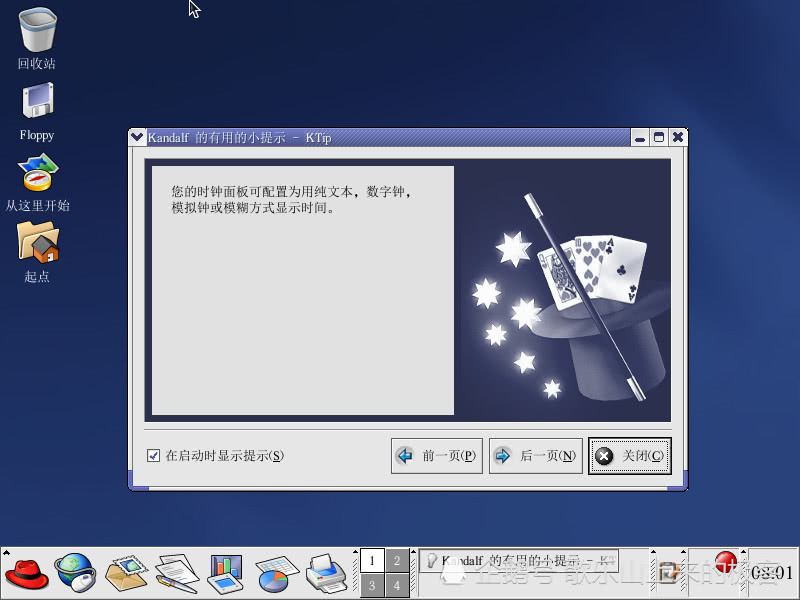Click the panel hide arrow at left end
The image size is (800, 600).
pos(6,552)
